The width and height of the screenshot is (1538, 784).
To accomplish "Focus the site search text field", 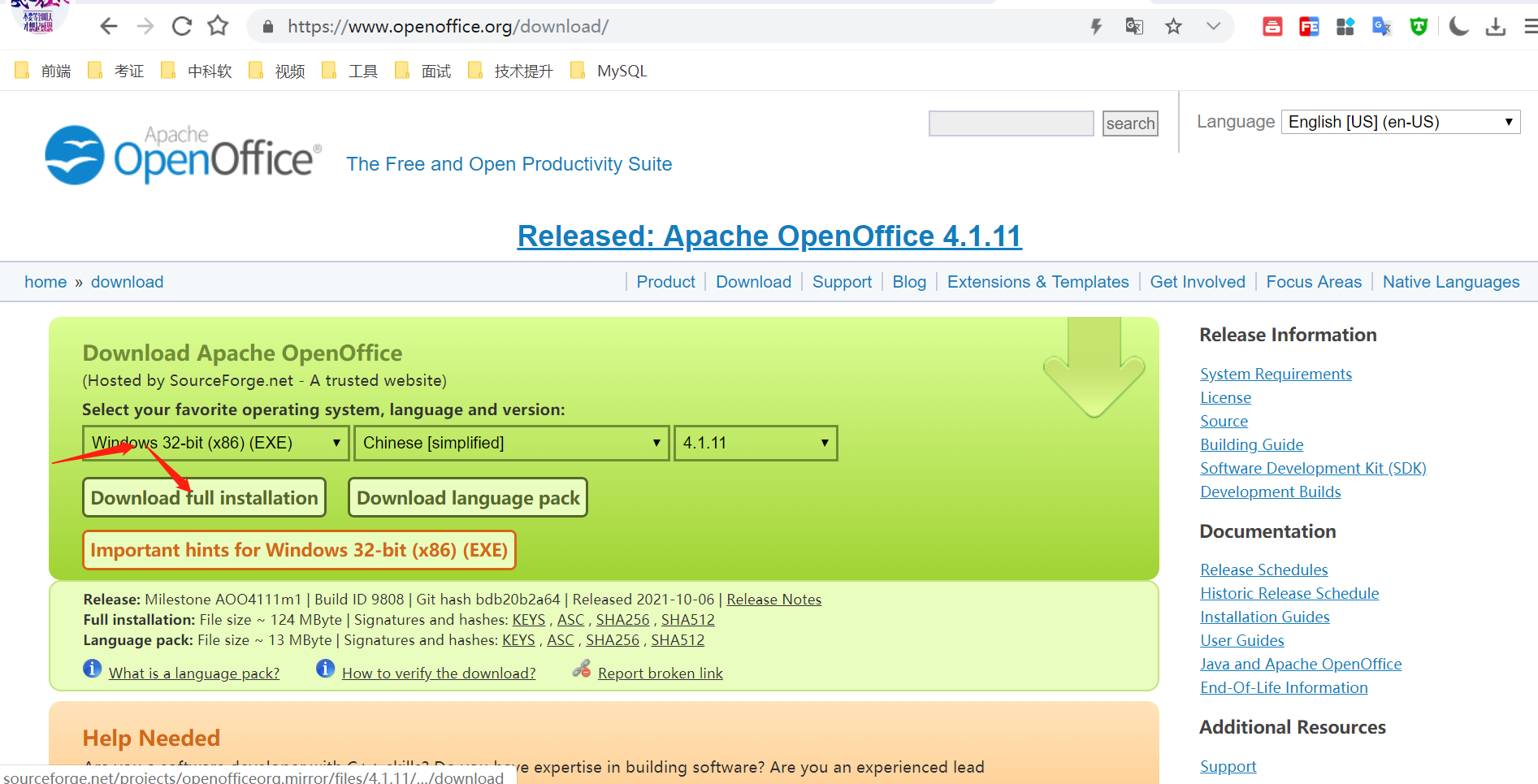I will pos(1012,123).
